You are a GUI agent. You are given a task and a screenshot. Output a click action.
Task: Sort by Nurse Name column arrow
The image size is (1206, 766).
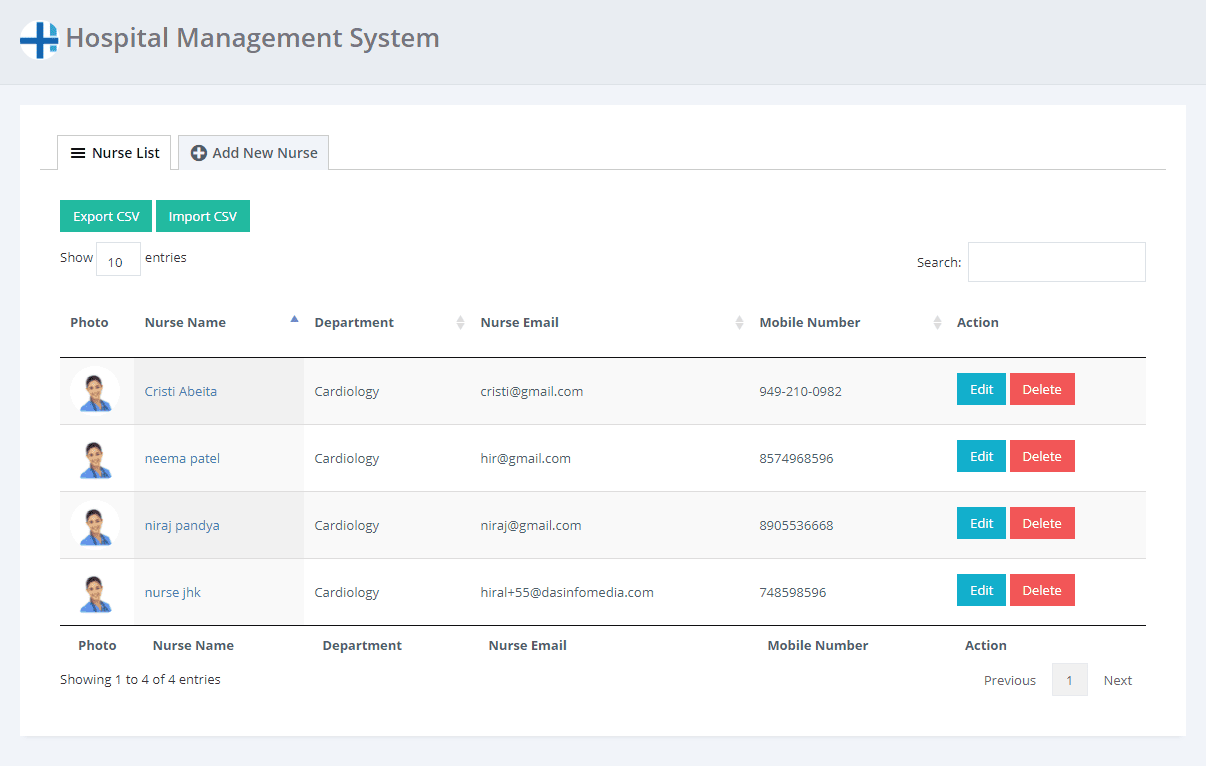coord(294,320)
